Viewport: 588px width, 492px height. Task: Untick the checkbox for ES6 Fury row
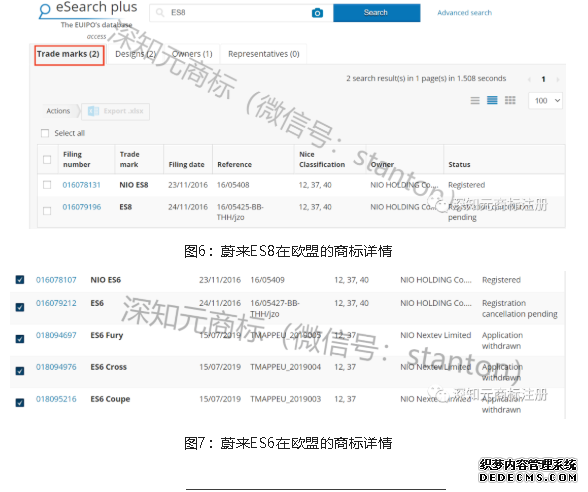click(x=20, y=339)
